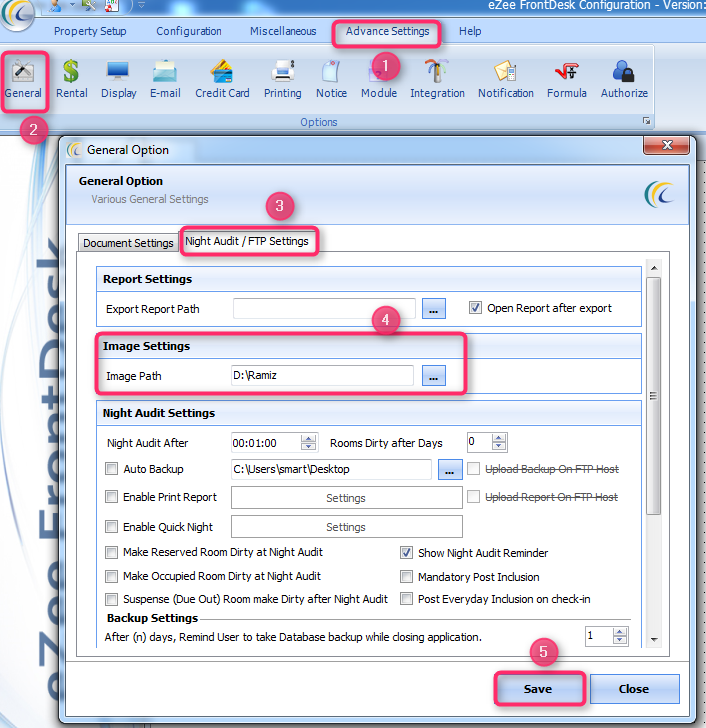The width and height of the screenshot is (706, 728).
Task: Open the Authorize settings icon
Action: (x=623, y=71)
